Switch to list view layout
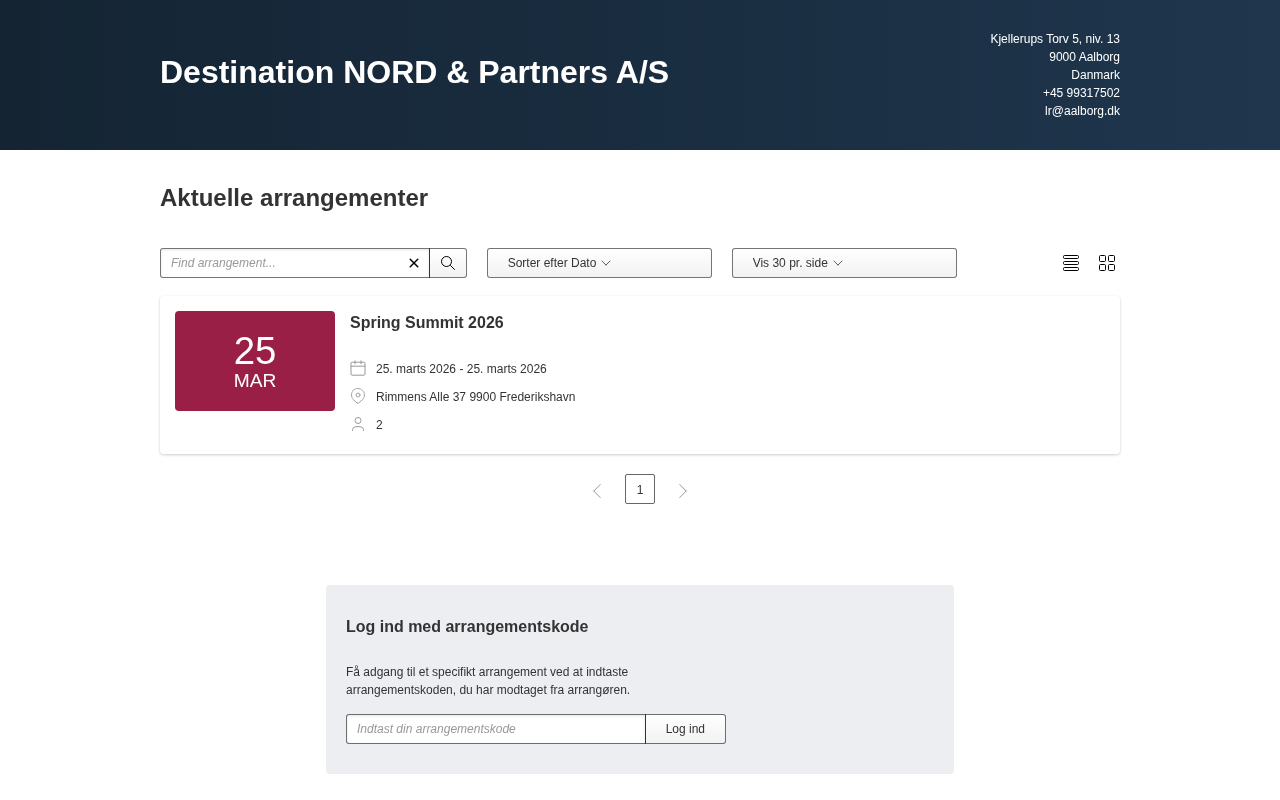This screenshot has height=800, width=1280. point(1071,263)
